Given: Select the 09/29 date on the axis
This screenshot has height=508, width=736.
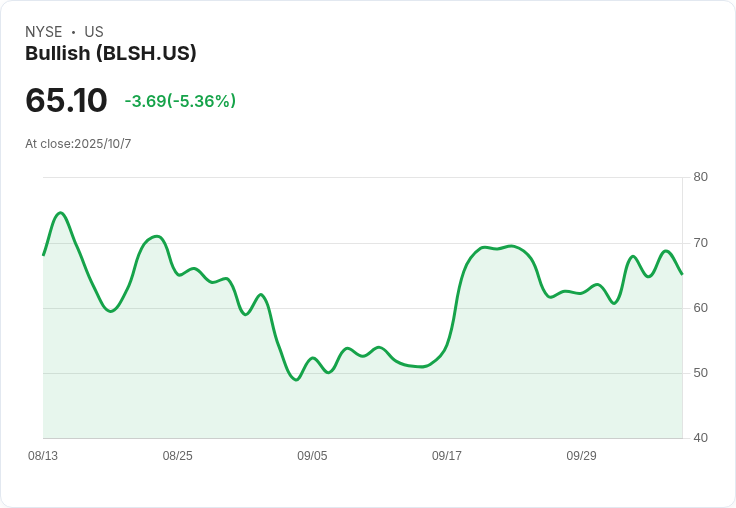Looking at the screenshot, I should pyautogui.click(x=581, y=456).
